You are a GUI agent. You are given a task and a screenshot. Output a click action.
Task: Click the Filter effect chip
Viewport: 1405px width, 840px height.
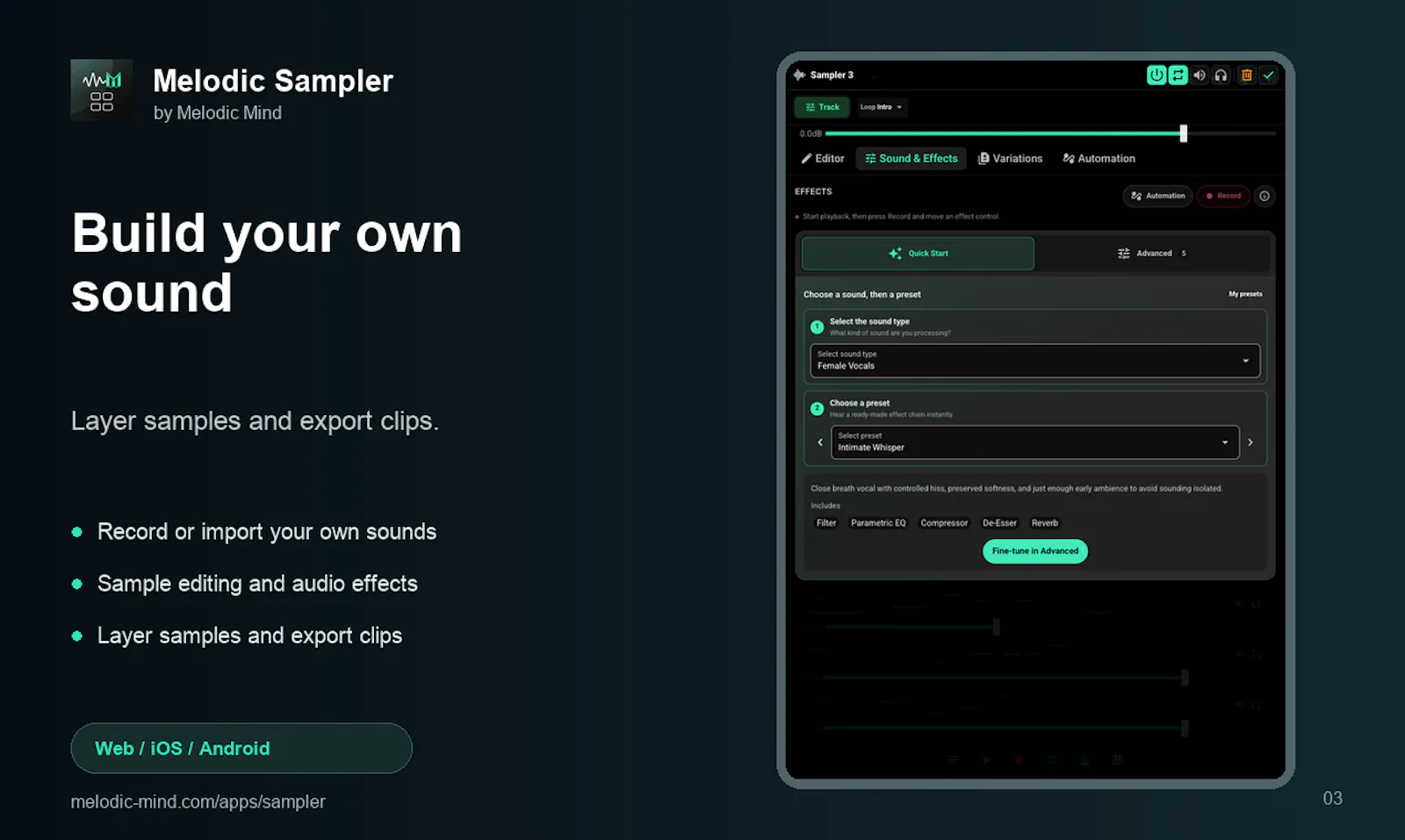[x=826, y=523]
